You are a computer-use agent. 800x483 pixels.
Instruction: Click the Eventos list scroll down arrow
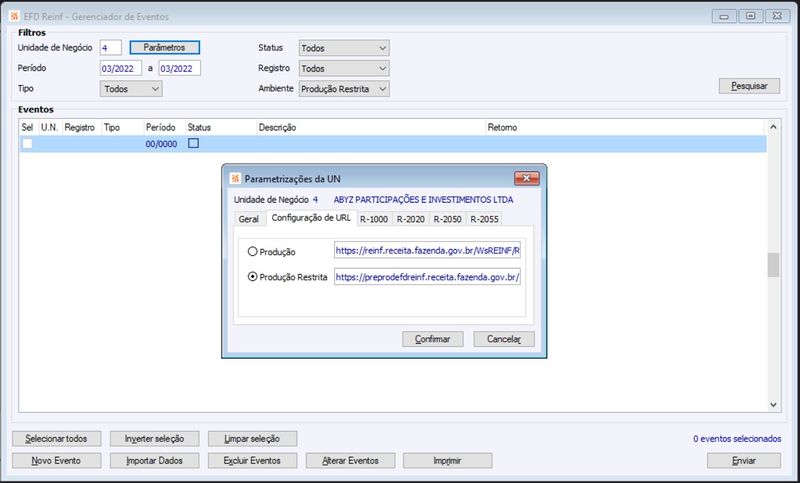[773, 405]
